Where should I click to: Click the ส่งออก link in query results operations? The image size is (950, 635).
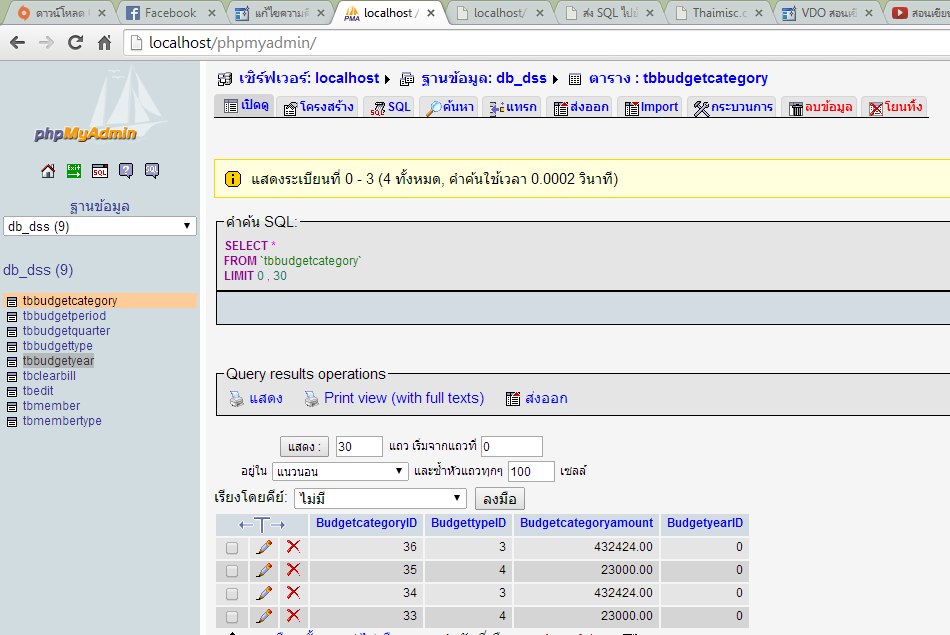tap(546, 399)
